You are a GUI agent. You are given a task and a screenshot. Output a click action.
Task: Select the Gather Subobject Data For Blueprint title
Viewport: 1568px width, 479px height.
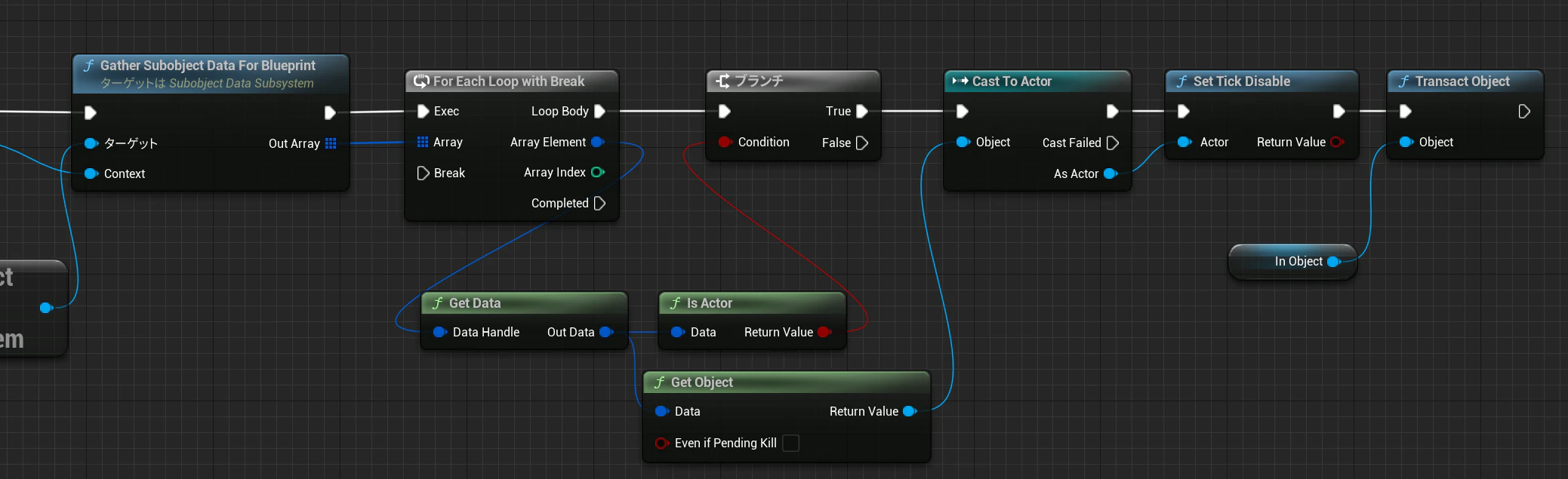[x=208, y=65]
